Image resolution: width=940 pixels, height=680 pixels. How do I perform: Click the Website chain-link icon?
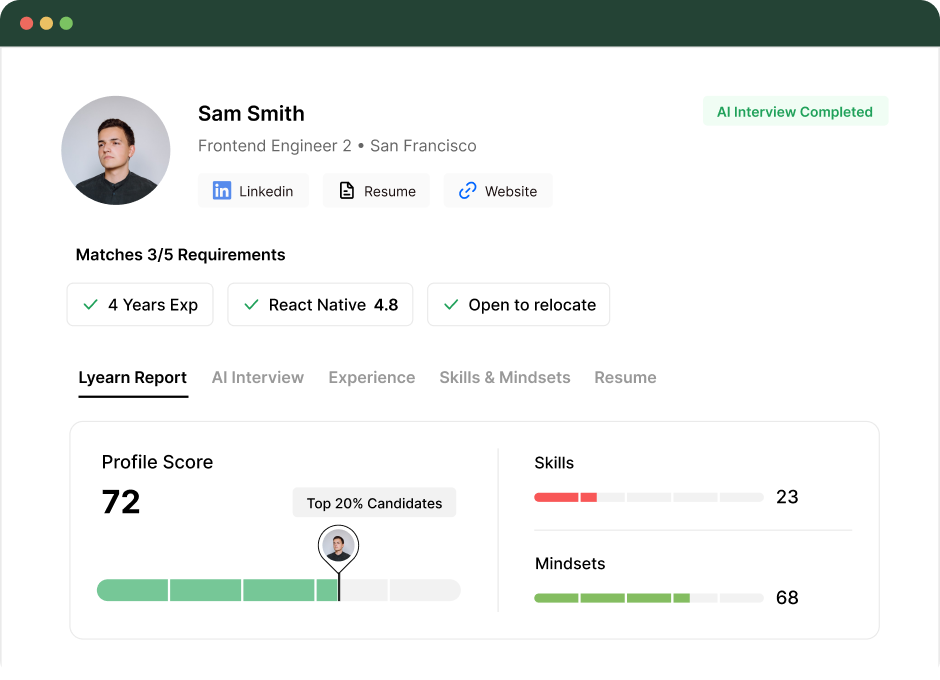point(468,191)
